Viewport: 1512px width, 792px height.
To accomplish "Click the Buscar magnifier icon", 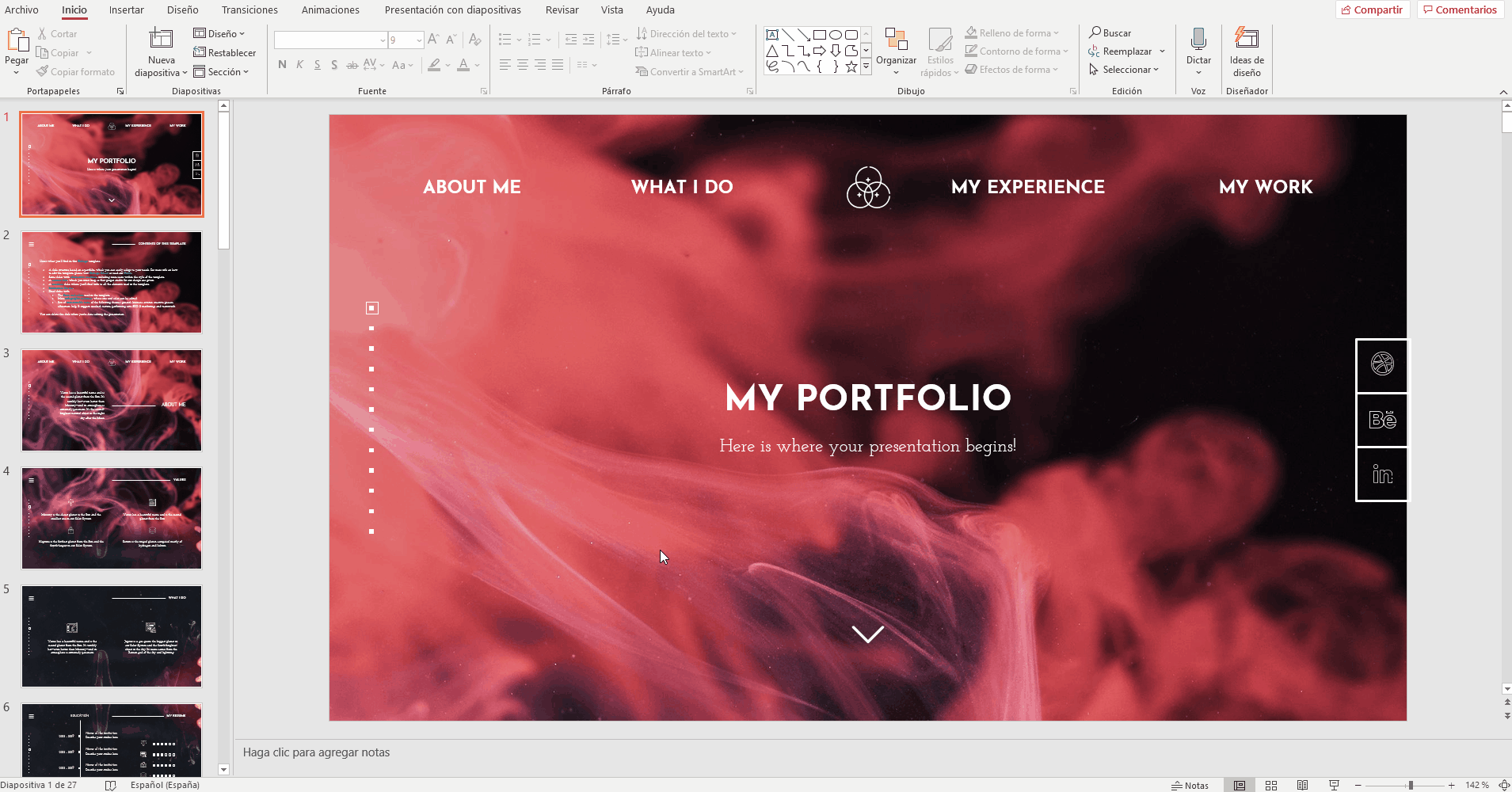I will [x=1095, y=32].
